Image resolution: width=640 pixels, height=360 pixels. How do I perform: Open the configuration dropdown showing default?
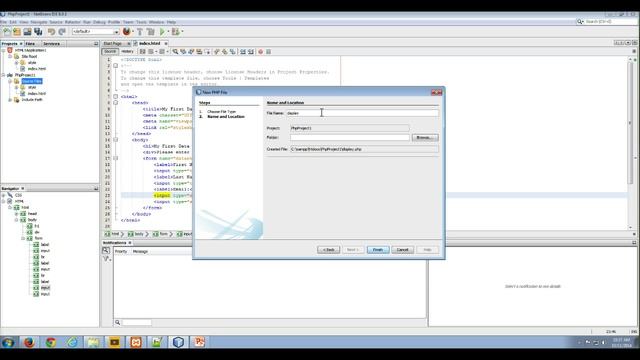pyautogui.click(x=96, y=31)
